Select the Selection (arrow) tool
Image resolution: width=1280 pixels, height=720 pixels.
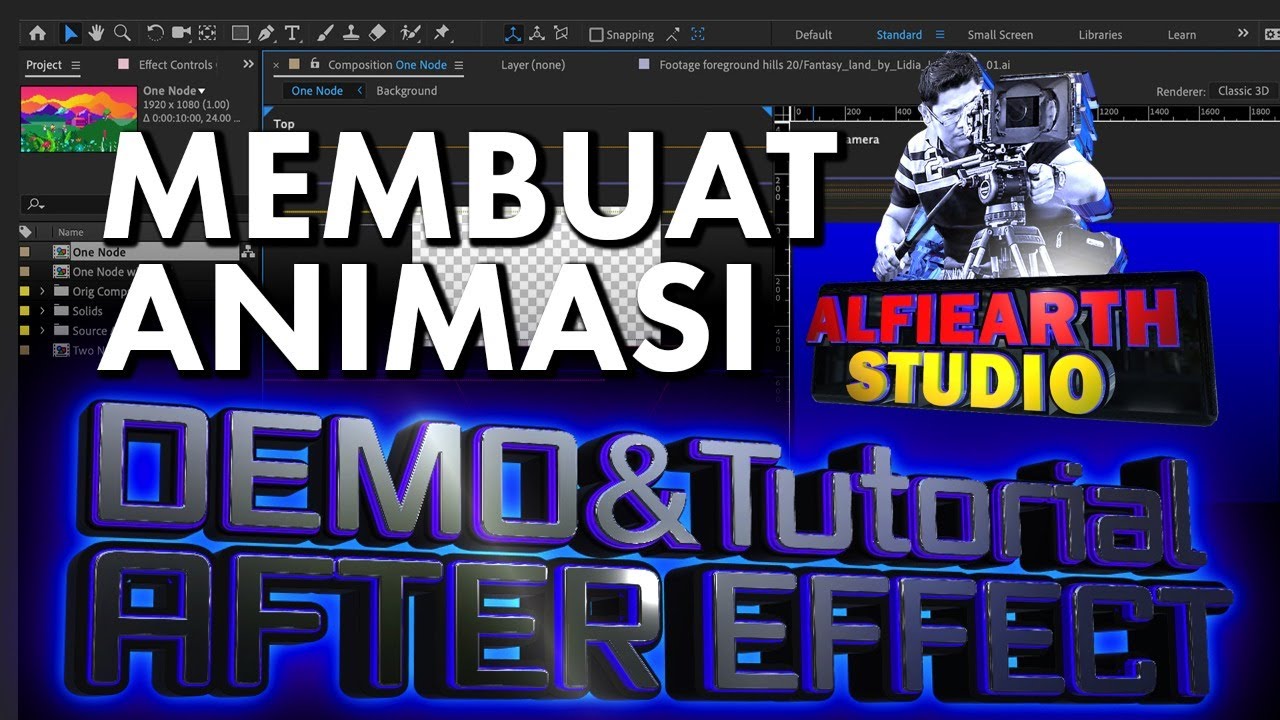tap(71, 33)
